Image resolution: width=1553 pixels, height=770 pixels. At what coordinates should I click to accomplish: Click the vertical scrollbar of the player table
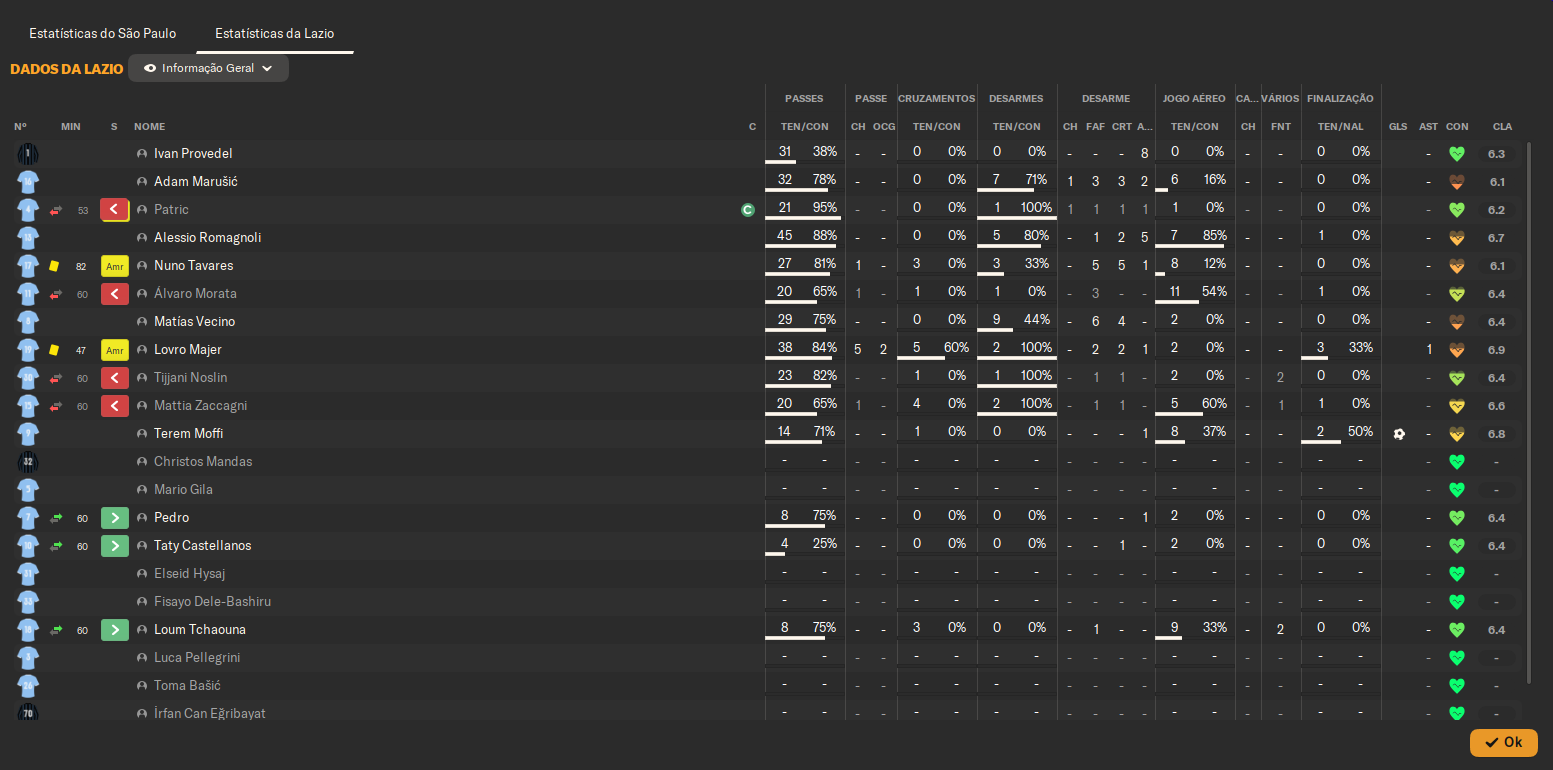[x=1528, y=412]
